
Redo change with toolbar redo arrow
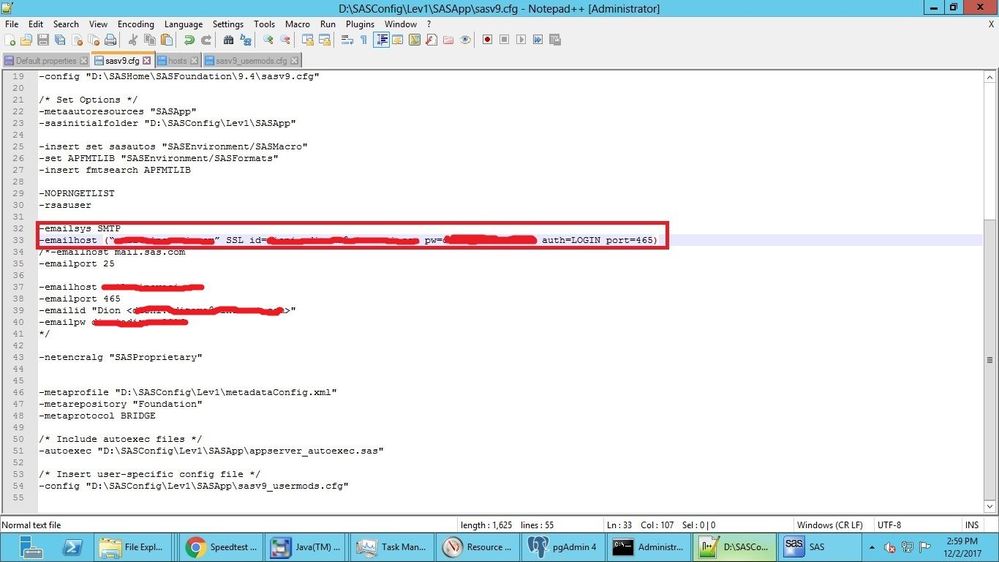point(206,40)
